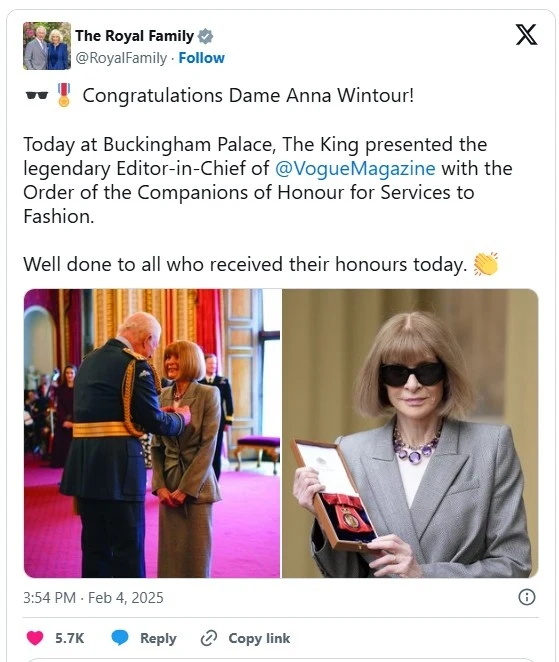Click the medal emoji in tweet
Screen dimensions: 559x662
point(64,95)
